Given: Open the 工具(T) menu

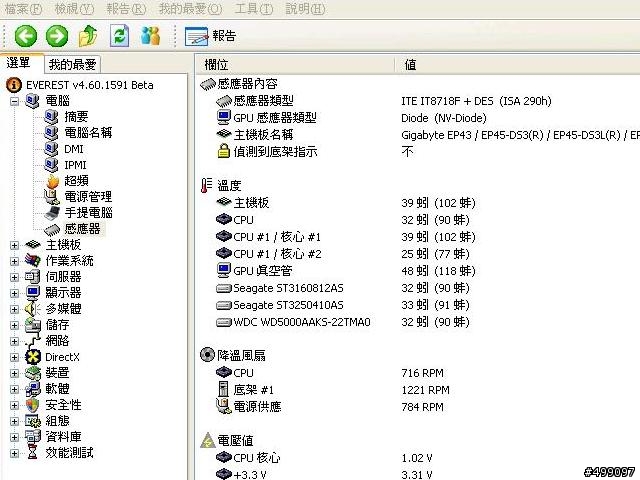Looking at the screenshot, I should [x=254, y=9].
